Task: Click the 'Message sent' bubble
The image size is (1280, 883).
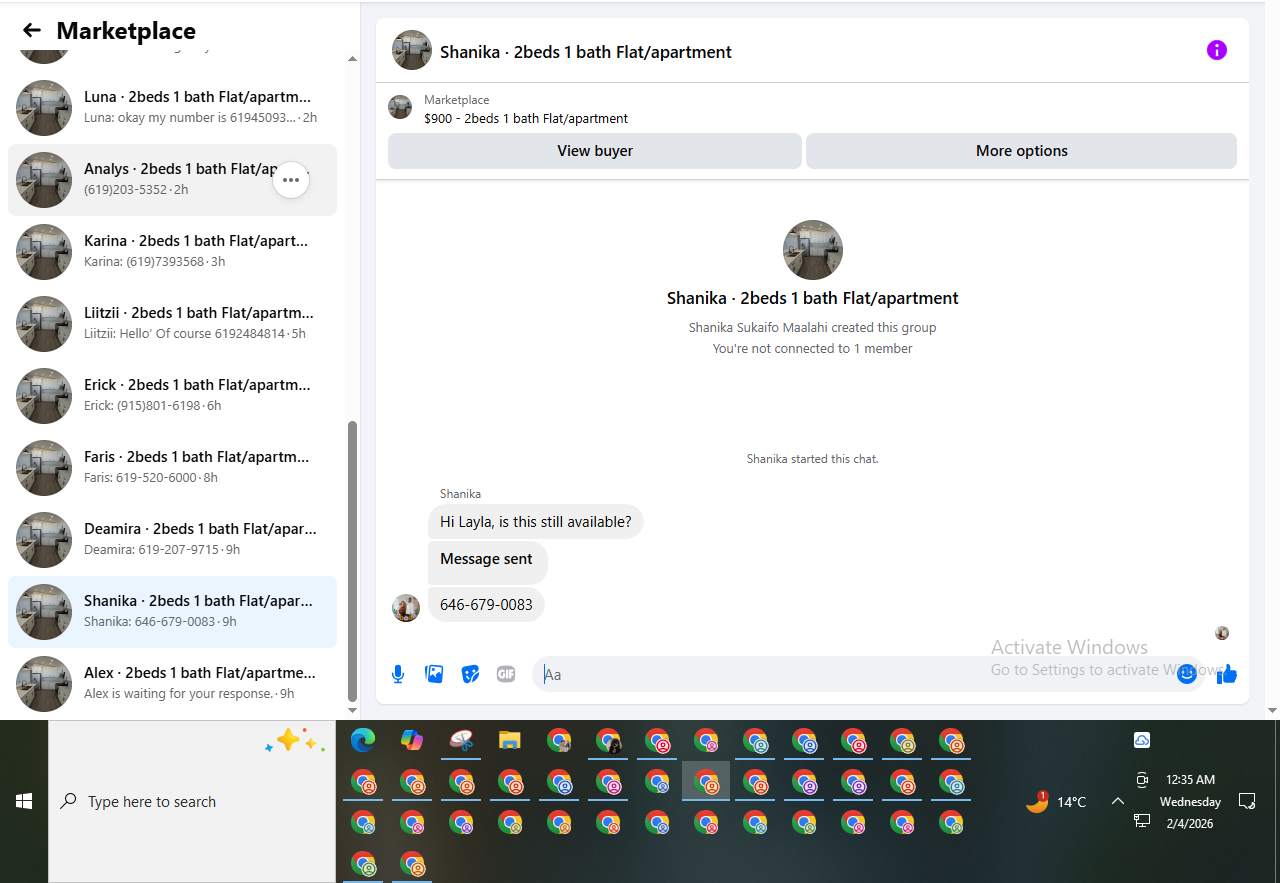Action: click(487, 561)
